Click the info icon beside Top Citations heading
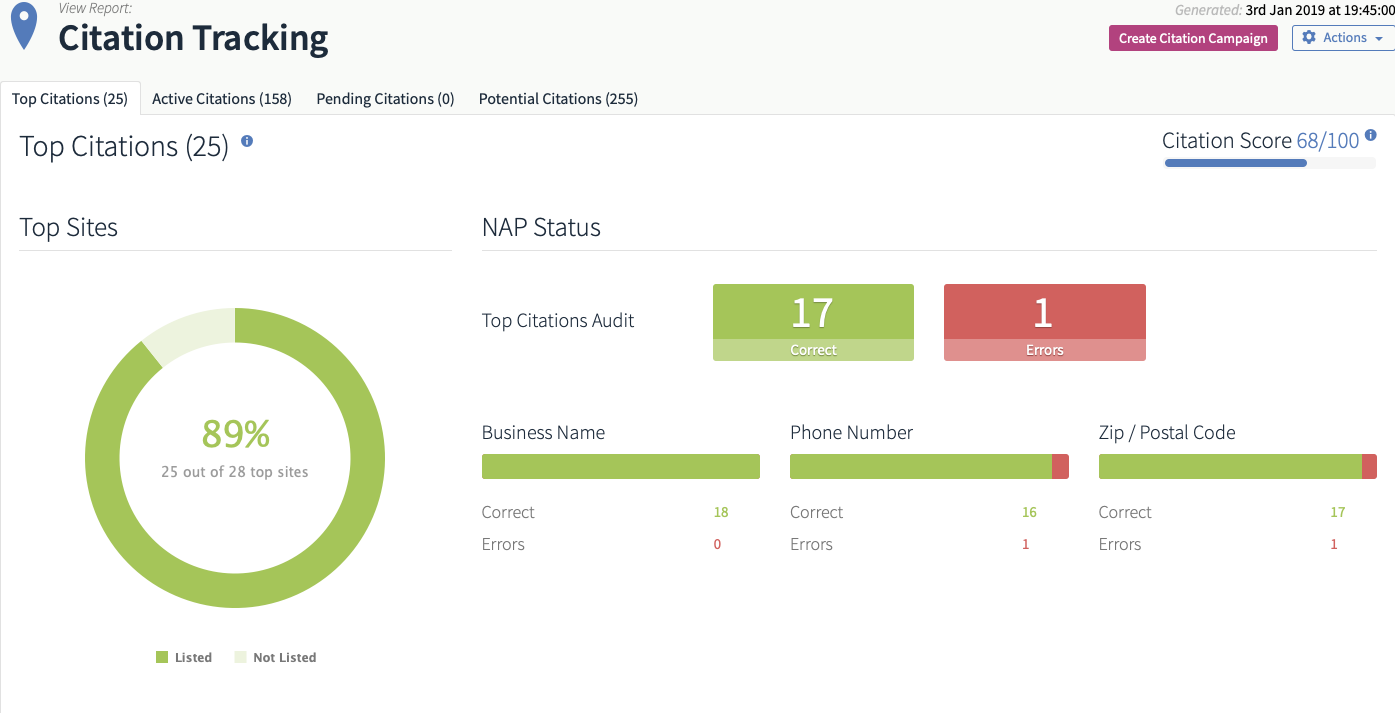 247,142
